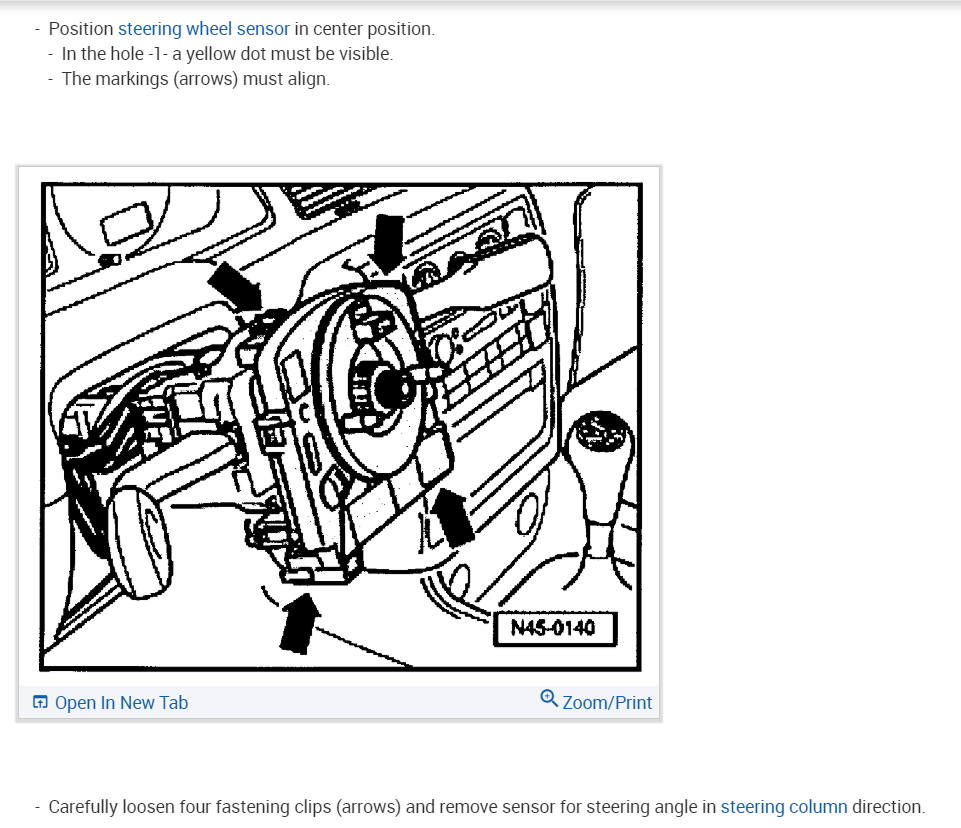Click the text 'In the hole -1- a yellow dot must be visible.'
The height and width of the screenshot is (828, 961).
click(227, 54)
